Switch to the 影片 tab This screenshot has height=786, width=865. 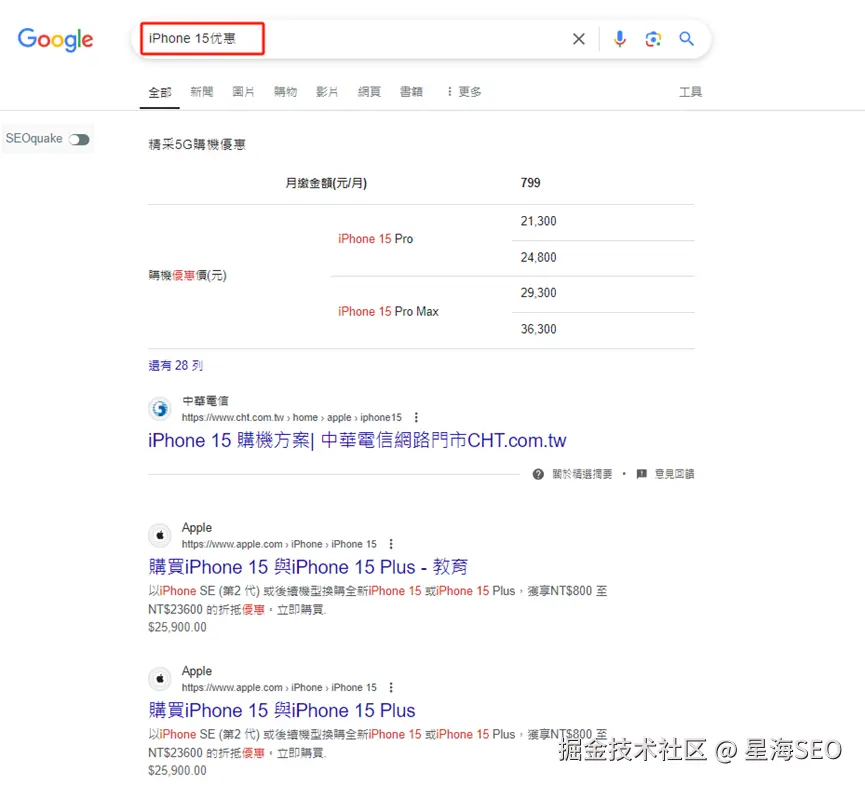tap(327, 92)
